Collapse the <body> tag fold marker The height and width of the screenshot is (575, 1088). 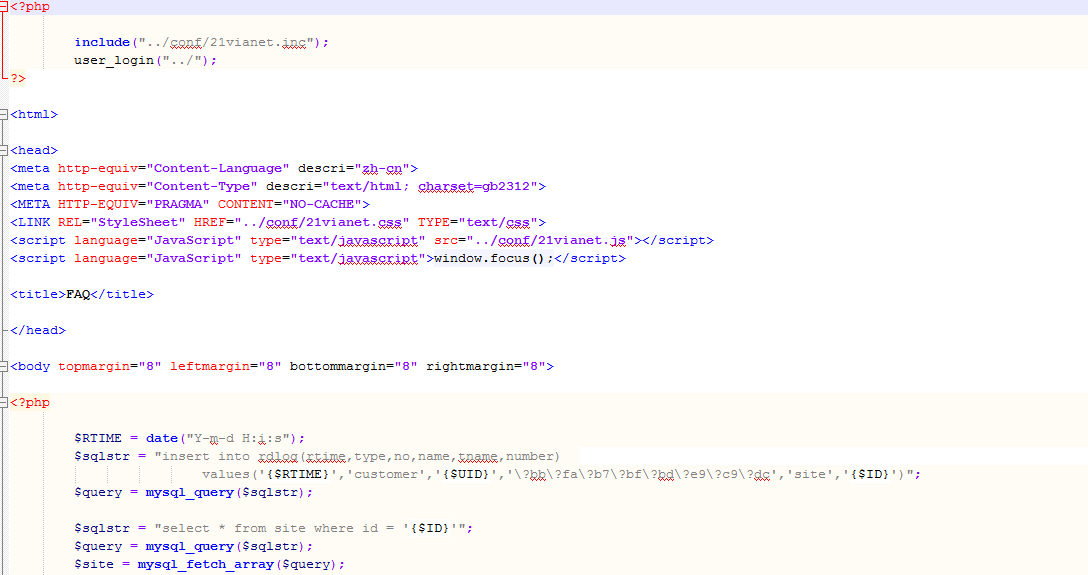[x=3, y=366]
